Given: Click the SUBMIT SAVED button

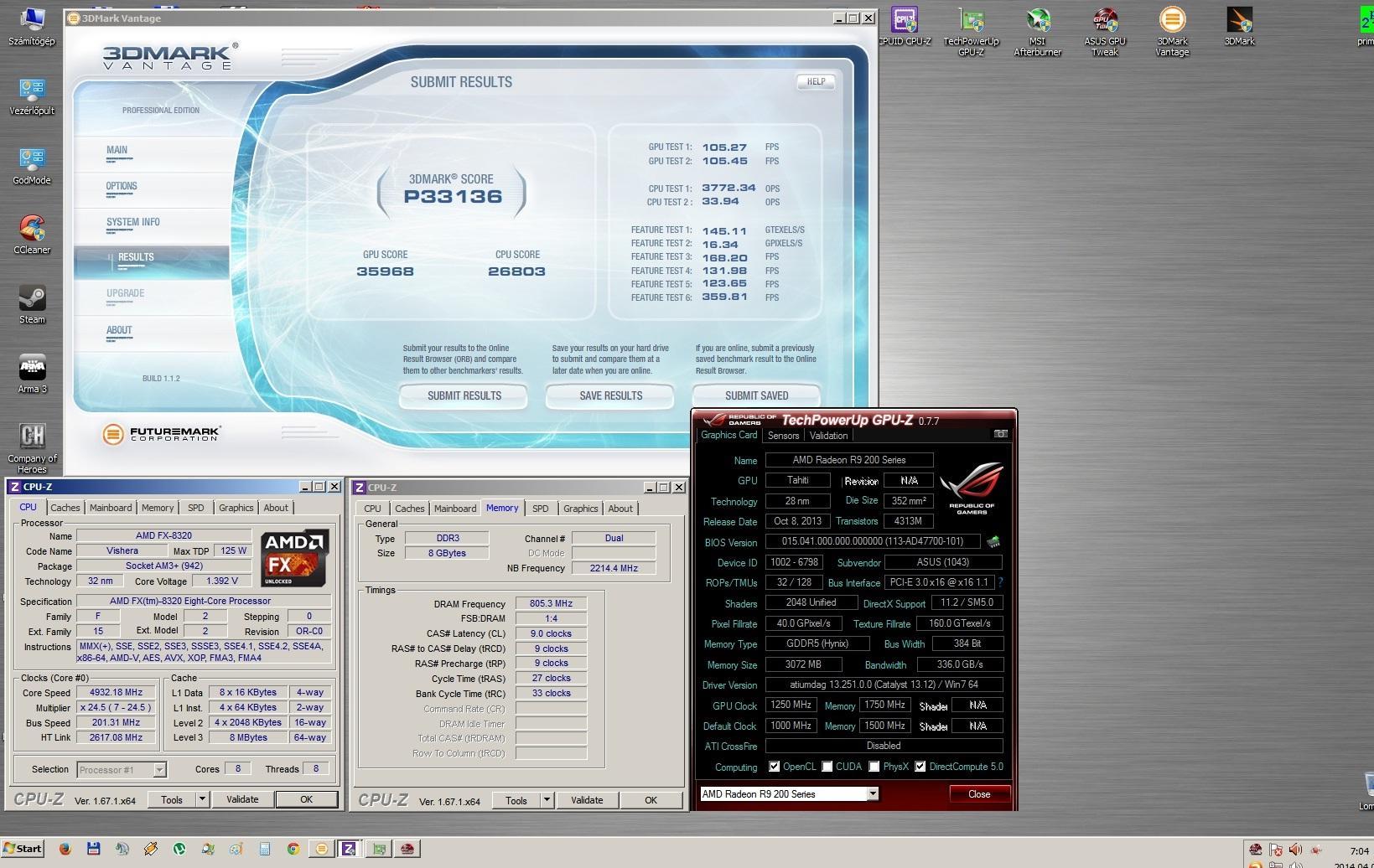Looking at the screenshot, I should pos(756,395).
